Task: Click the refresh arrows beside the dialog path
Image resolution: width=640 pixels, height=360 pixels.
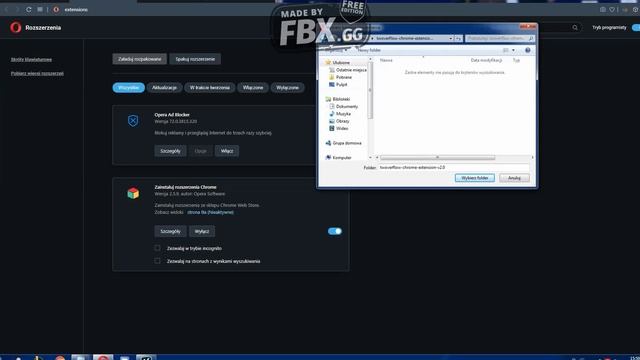Action: tap(458, 38)
